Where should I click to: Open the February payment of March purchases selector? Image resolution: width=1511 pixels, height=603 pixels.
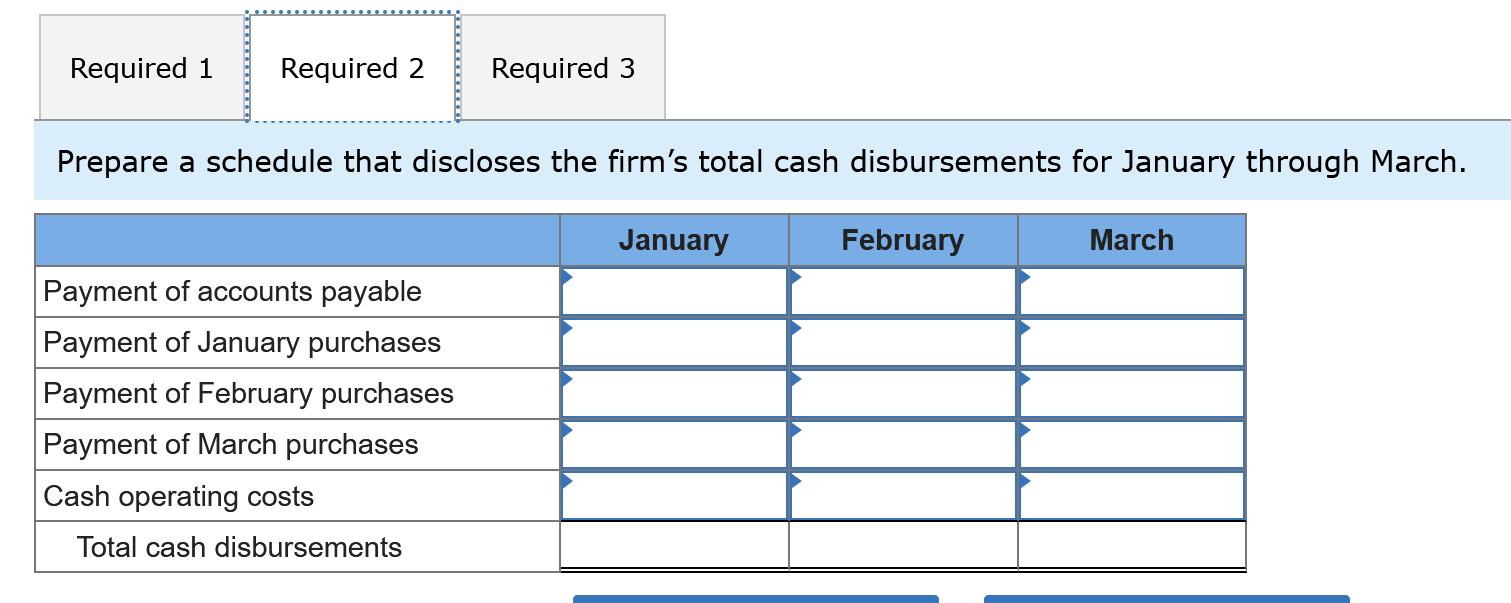click(796, 431)
